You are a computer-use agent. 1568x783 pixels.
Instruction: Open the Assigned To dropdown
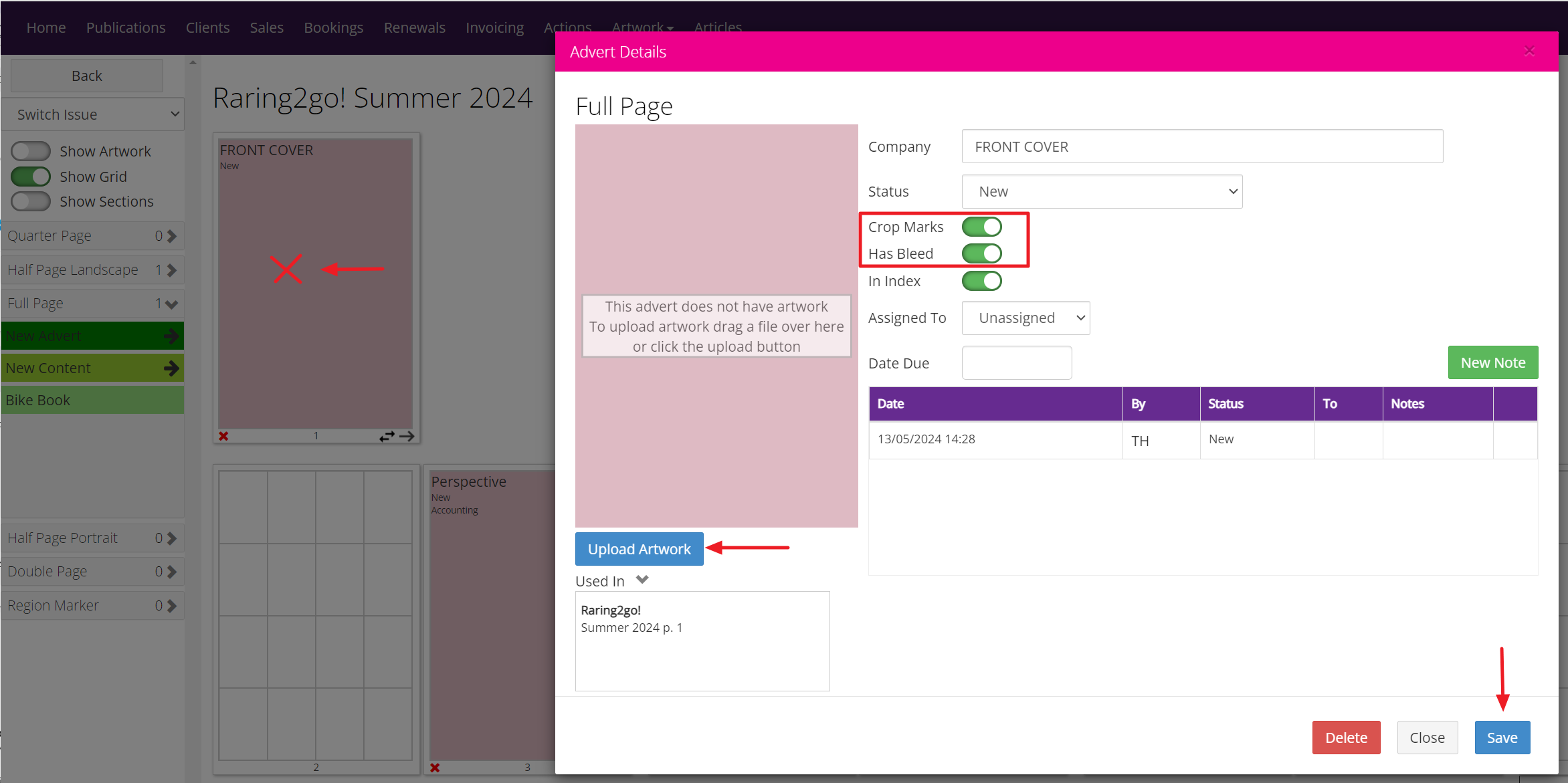(1025, 318)
